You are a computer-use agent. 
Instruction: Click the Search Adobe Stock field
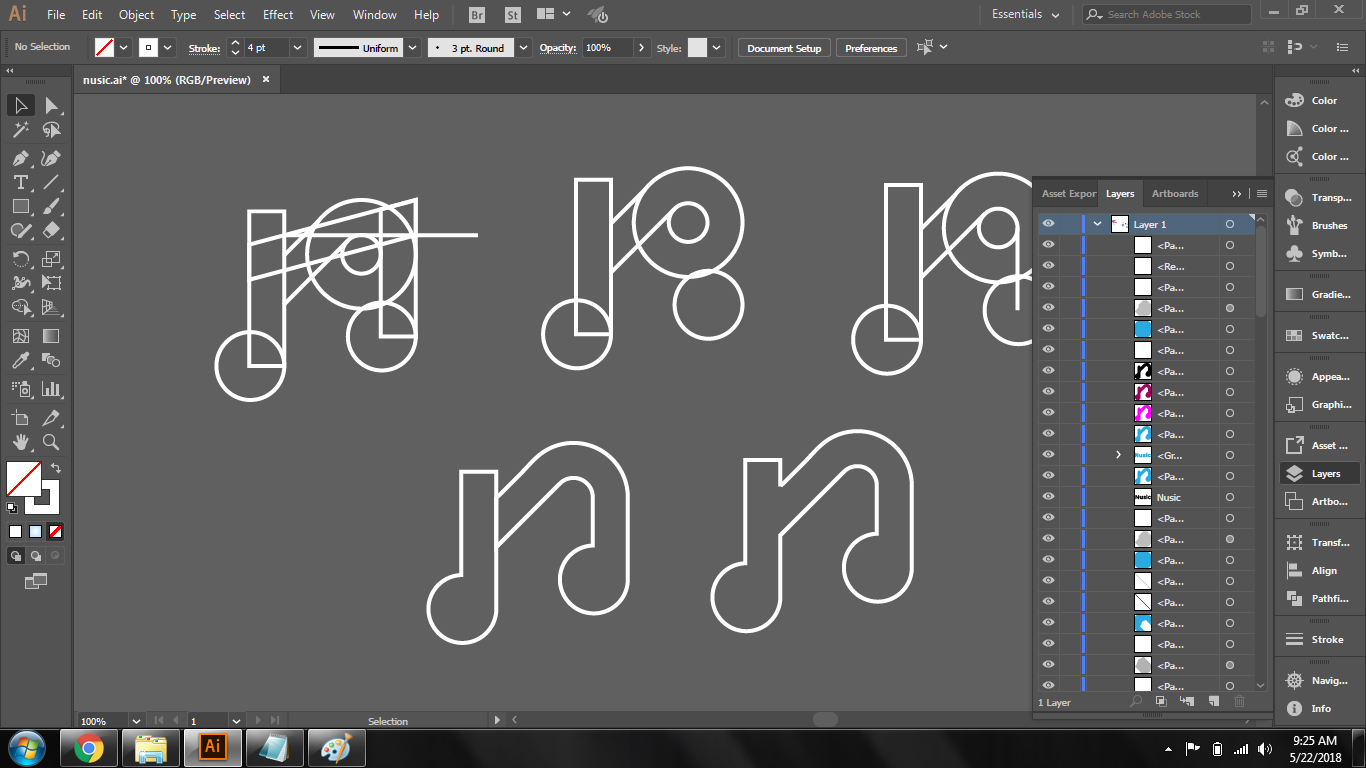[x=1166, y=15]
